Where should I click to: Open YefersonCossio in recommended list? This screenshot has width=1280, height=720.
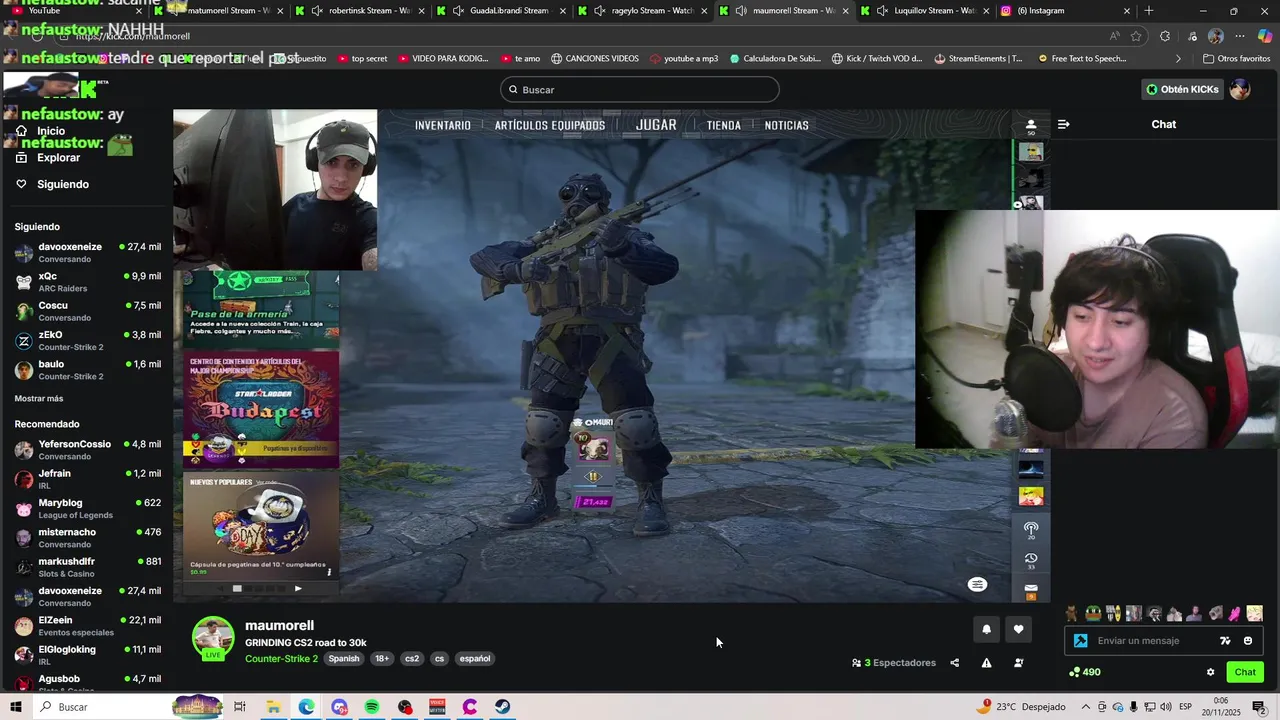coord(87,450)
